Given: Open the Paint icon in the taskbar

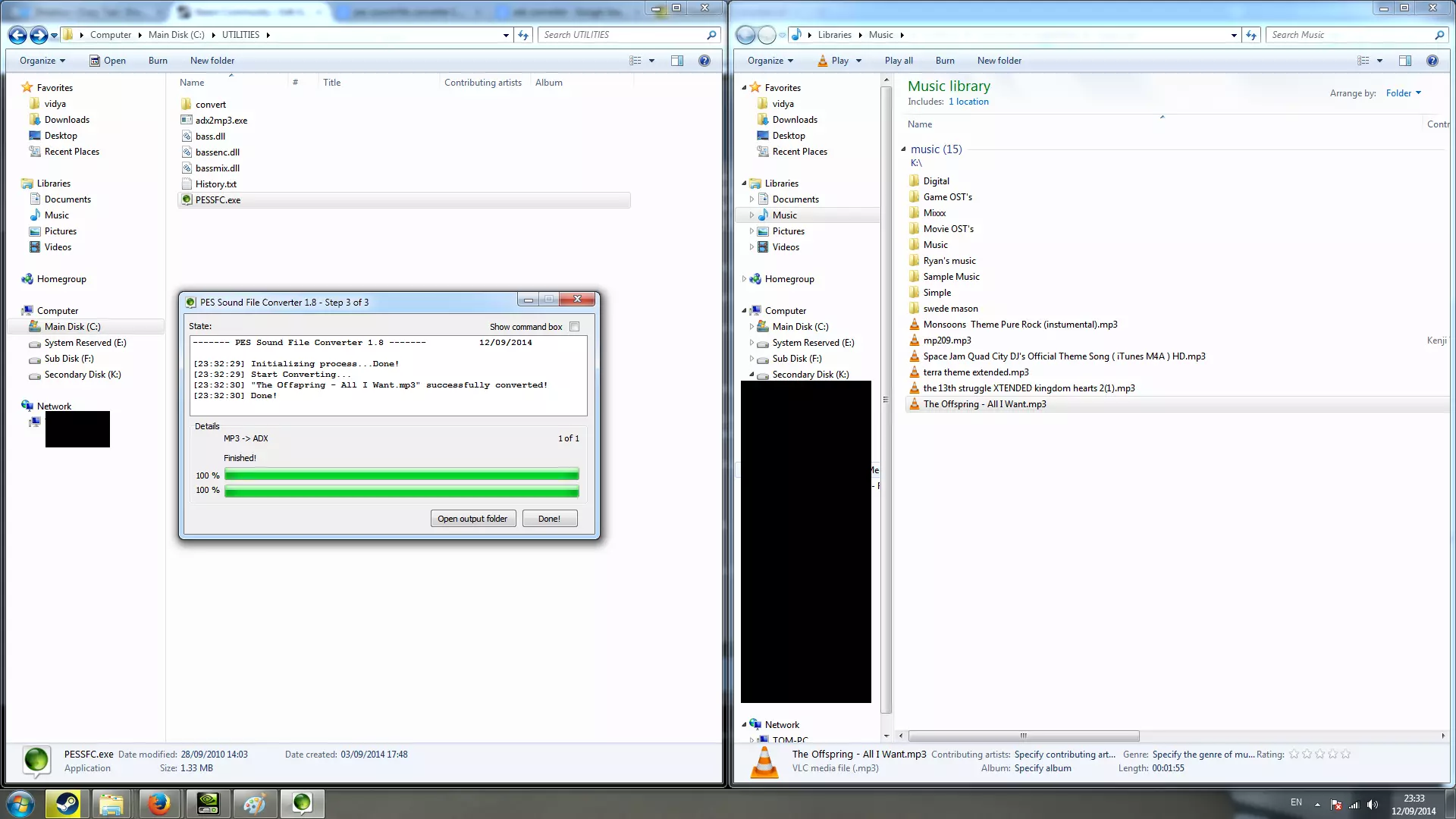Looking at the screenshot, I should pos(254,803).
